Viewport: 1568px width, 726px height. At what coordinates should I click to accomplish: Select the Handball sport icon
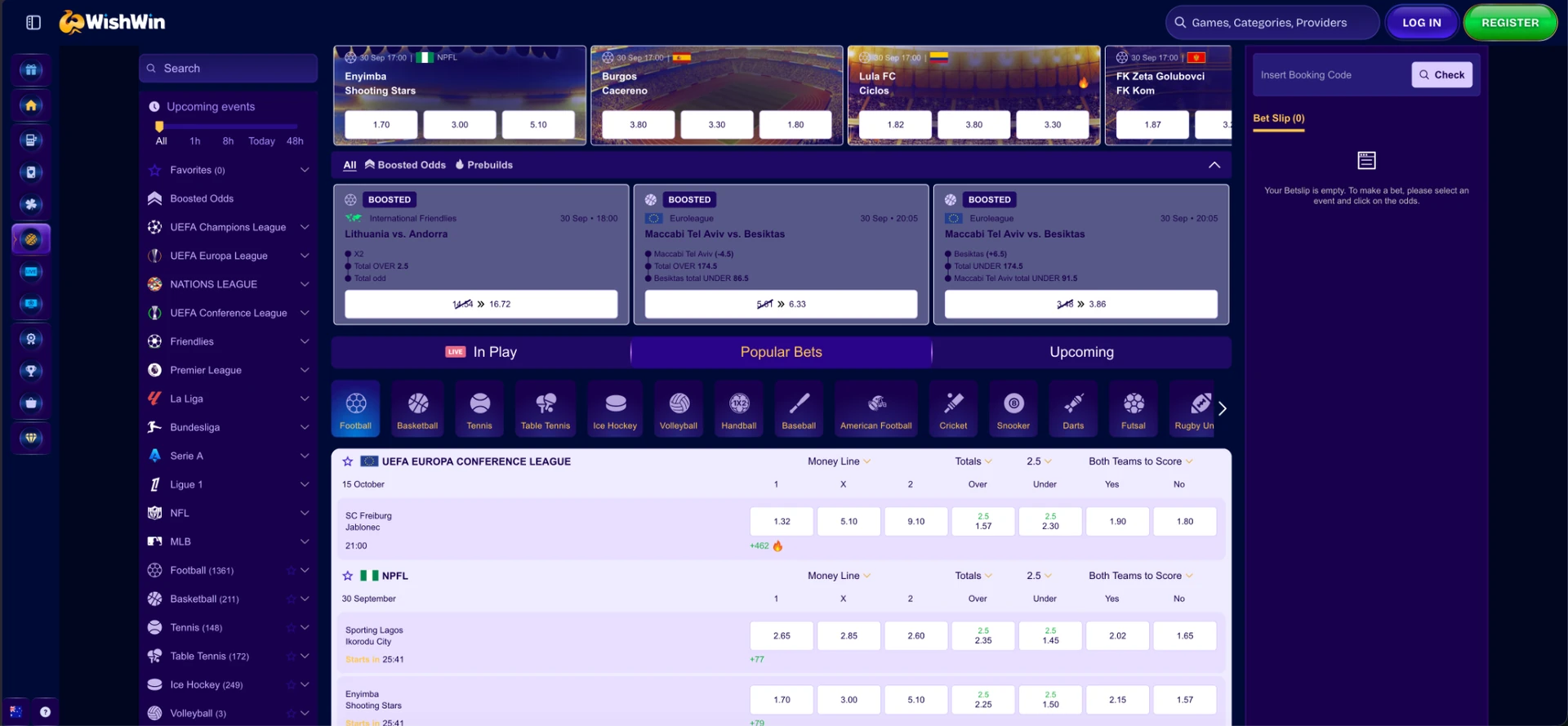coord(739,408)
